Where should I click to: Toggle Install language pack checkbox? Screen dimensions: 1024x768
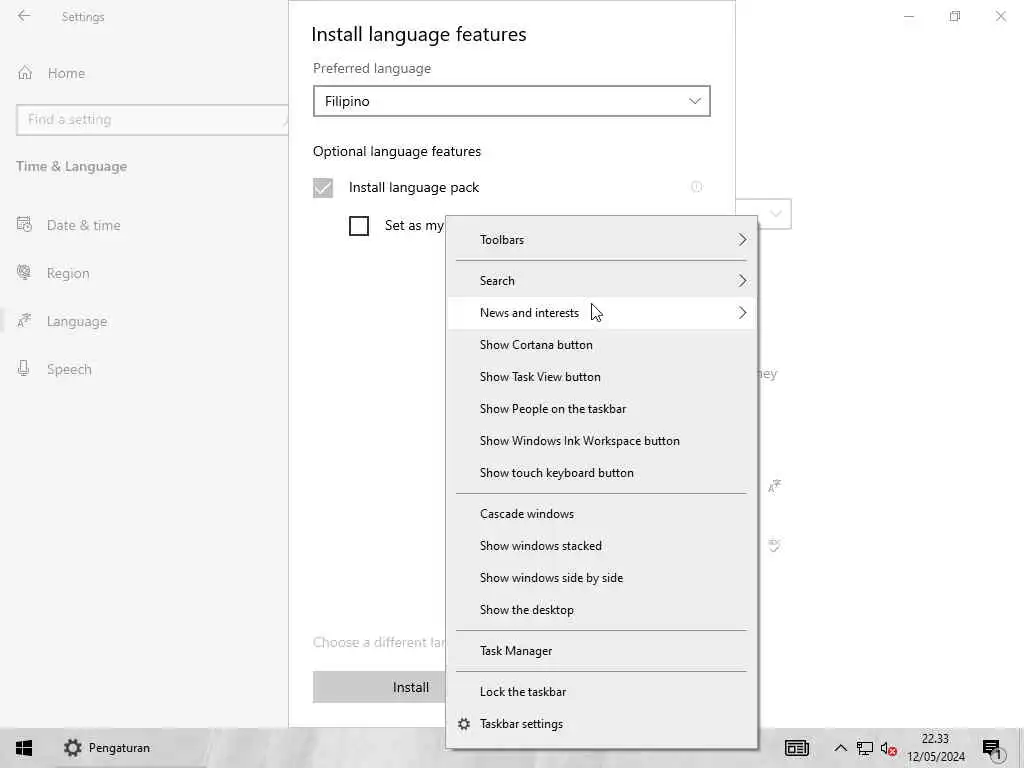pyautogui.click(x=323, y=188)
